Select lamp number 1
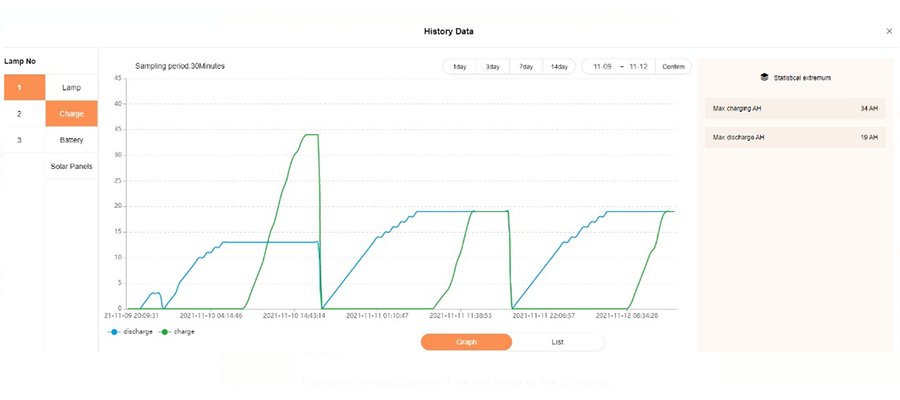The width and height of the screenshot is (900, 400). point(25,87)
